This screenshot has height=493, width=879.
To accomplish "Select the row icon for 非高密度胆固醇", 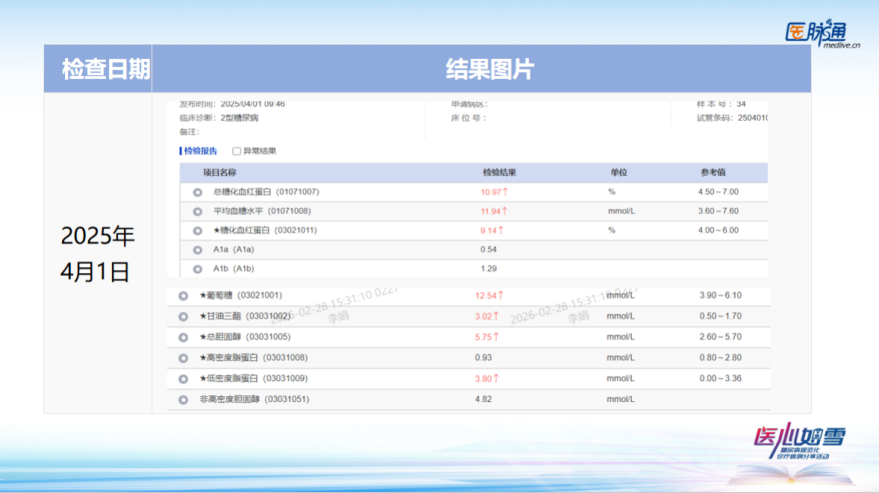I will point(183,400).
